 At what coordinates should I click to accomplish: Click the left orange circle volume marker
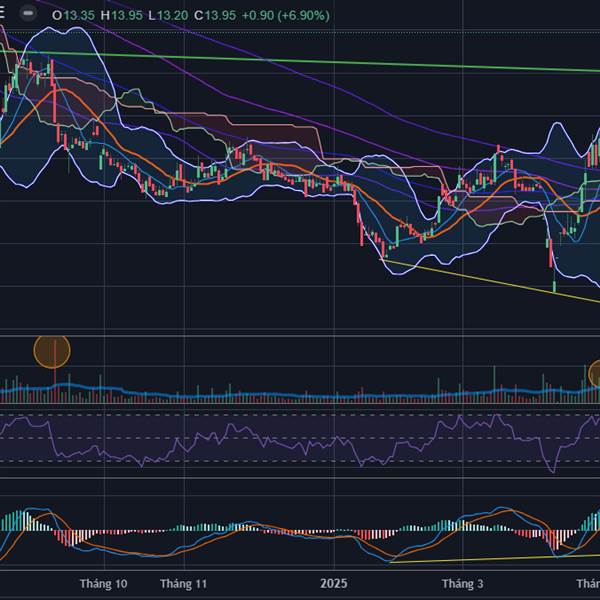pyautogui.click(x=52, y=351)
